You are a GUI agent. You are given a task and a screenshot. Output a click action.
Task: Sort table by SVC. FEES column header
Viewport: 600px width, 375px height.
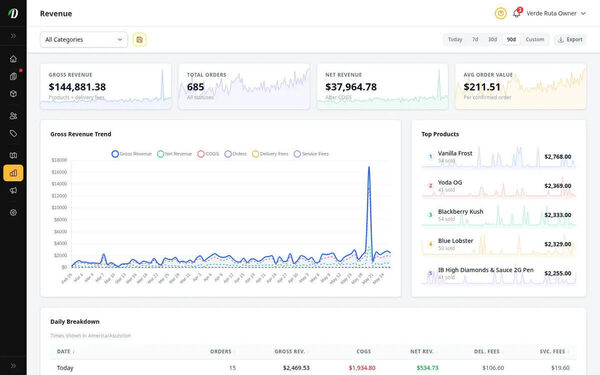click(554, 351)
